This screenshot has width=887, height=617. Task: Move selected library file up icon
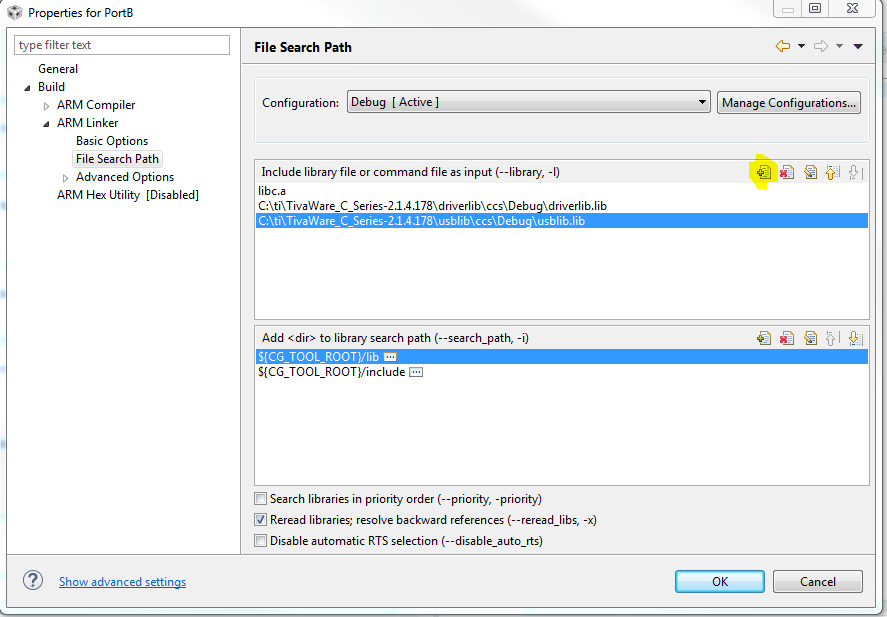(832, 172)
